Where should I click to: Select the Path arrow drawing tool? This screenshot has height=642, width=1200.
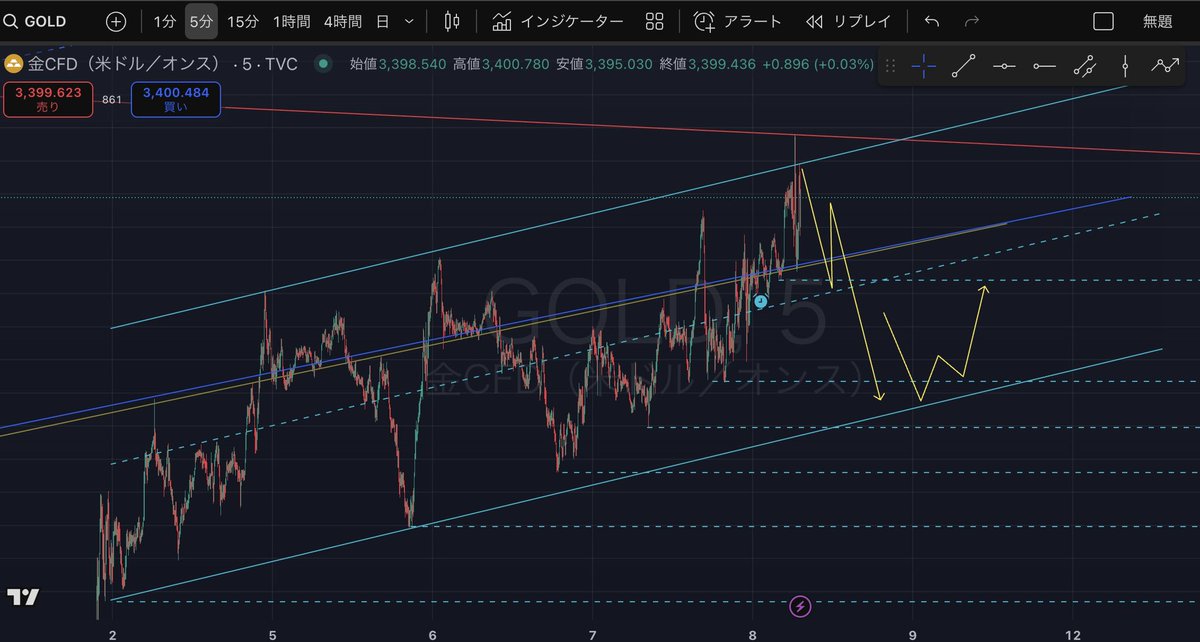click(1165, 66)
